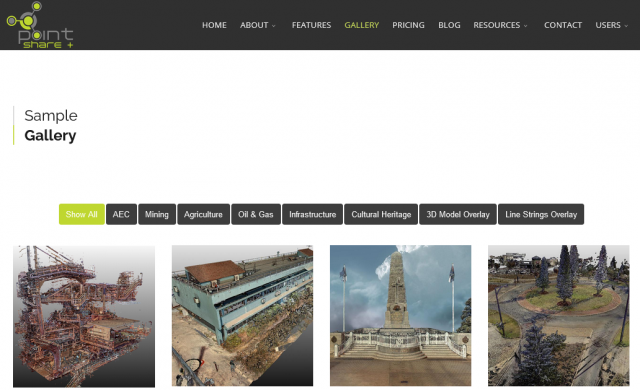Open the FEATURES page
The height and width of the screenshot is (390, 640).
click(311, 25)
